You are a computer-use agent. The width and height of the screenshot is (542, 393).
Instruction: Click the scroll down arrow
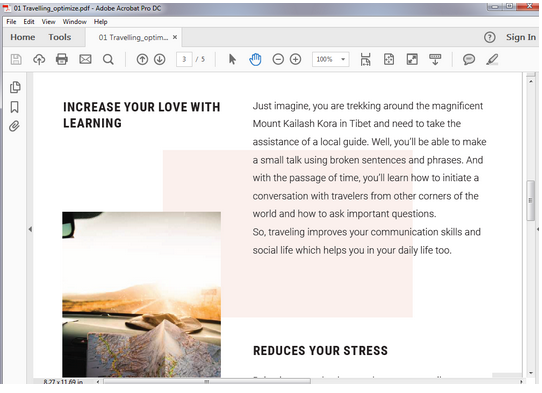531,373
